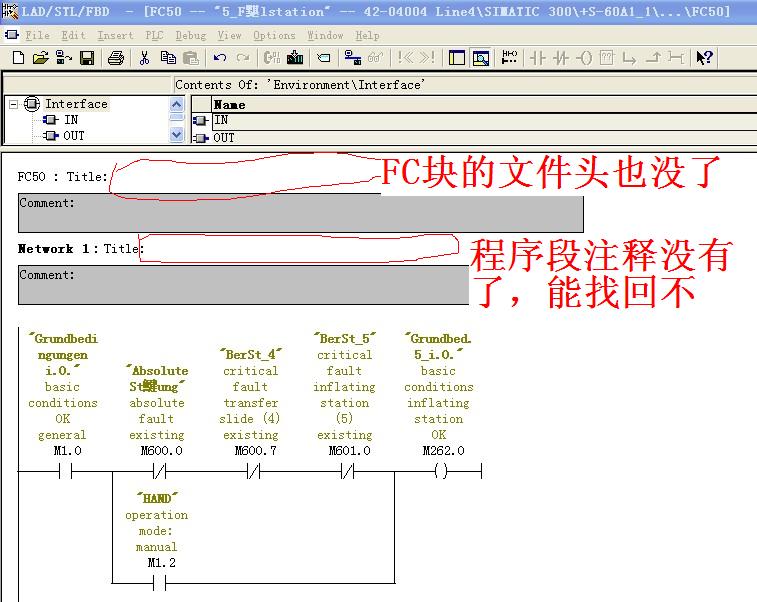Screen dimensions: 757x602
Task: Click the go to previous error icon
Action: [x=405, y=58]
